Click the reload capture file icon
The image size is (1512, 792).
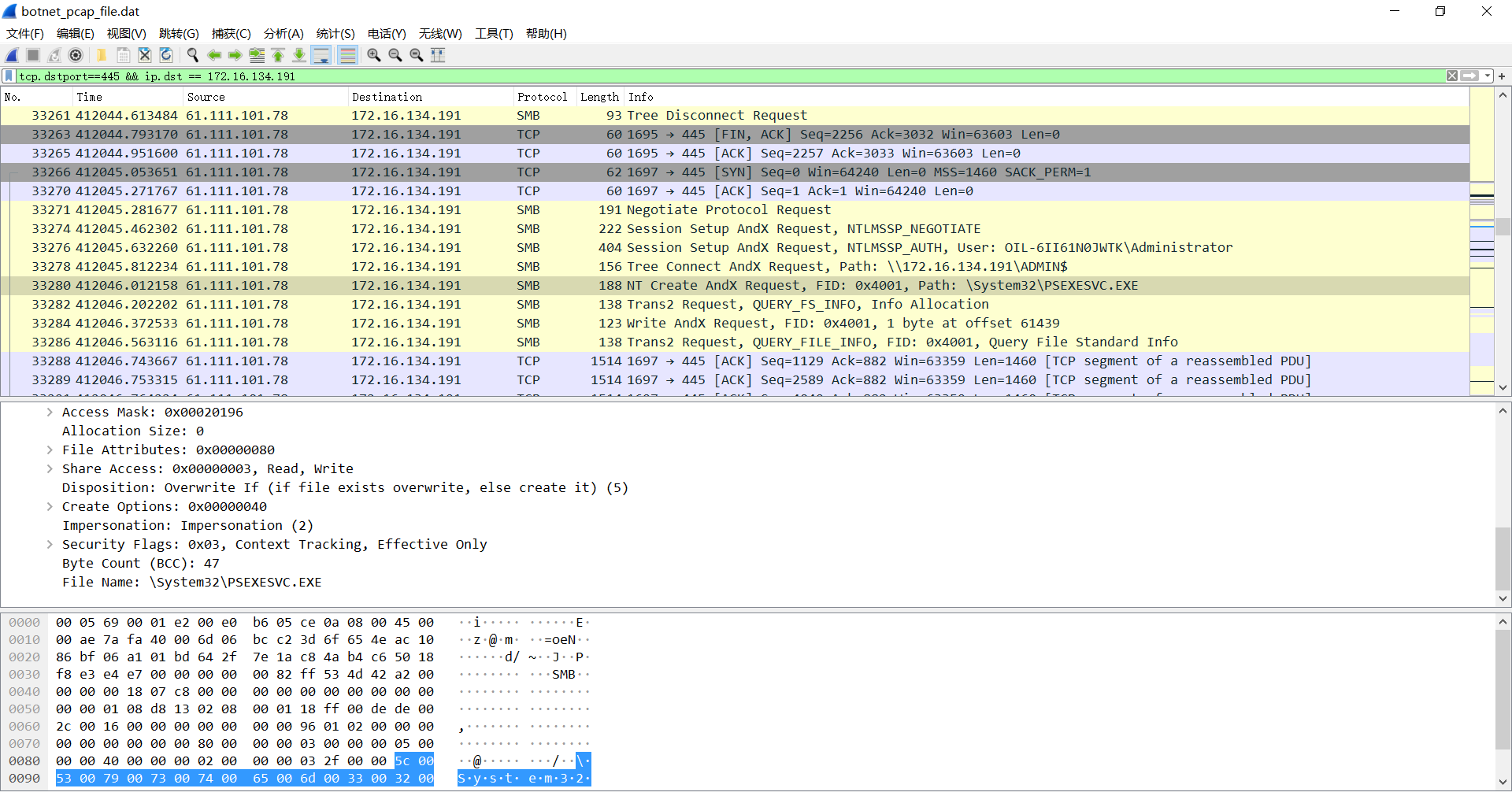(x=166, y=55)
